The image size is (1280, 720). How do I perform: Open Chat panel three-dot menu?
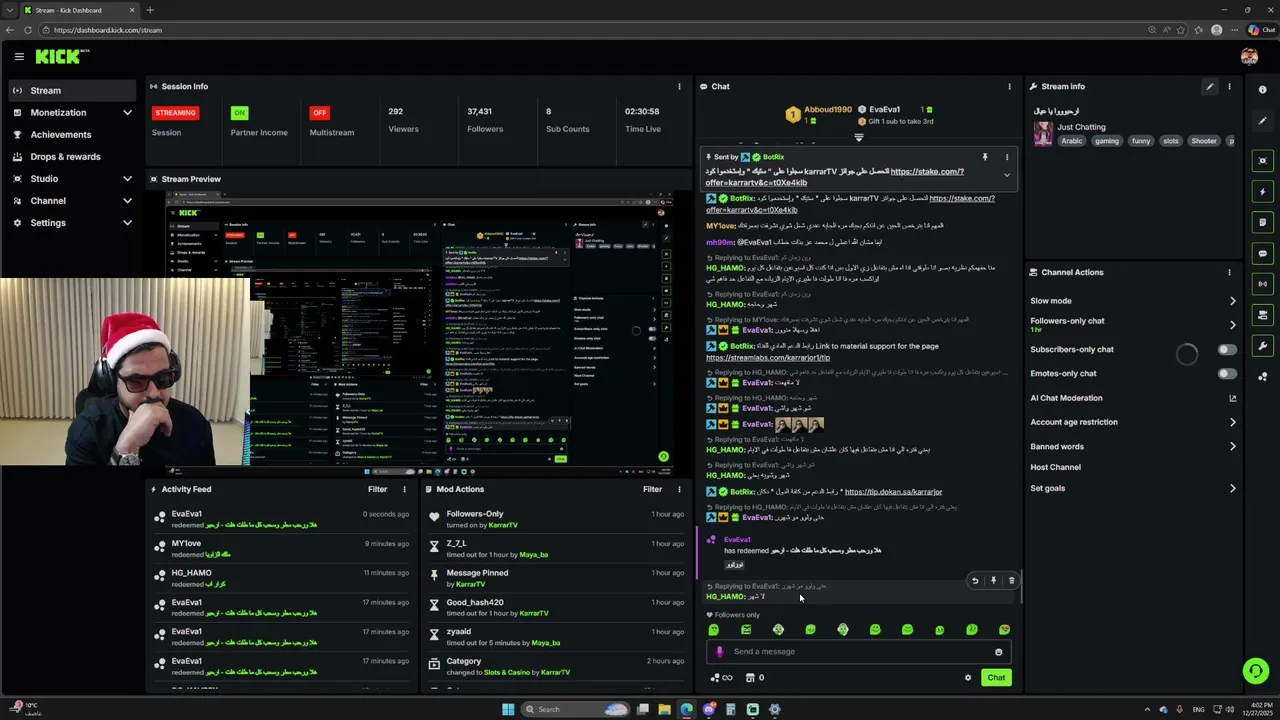(1009, 87)
